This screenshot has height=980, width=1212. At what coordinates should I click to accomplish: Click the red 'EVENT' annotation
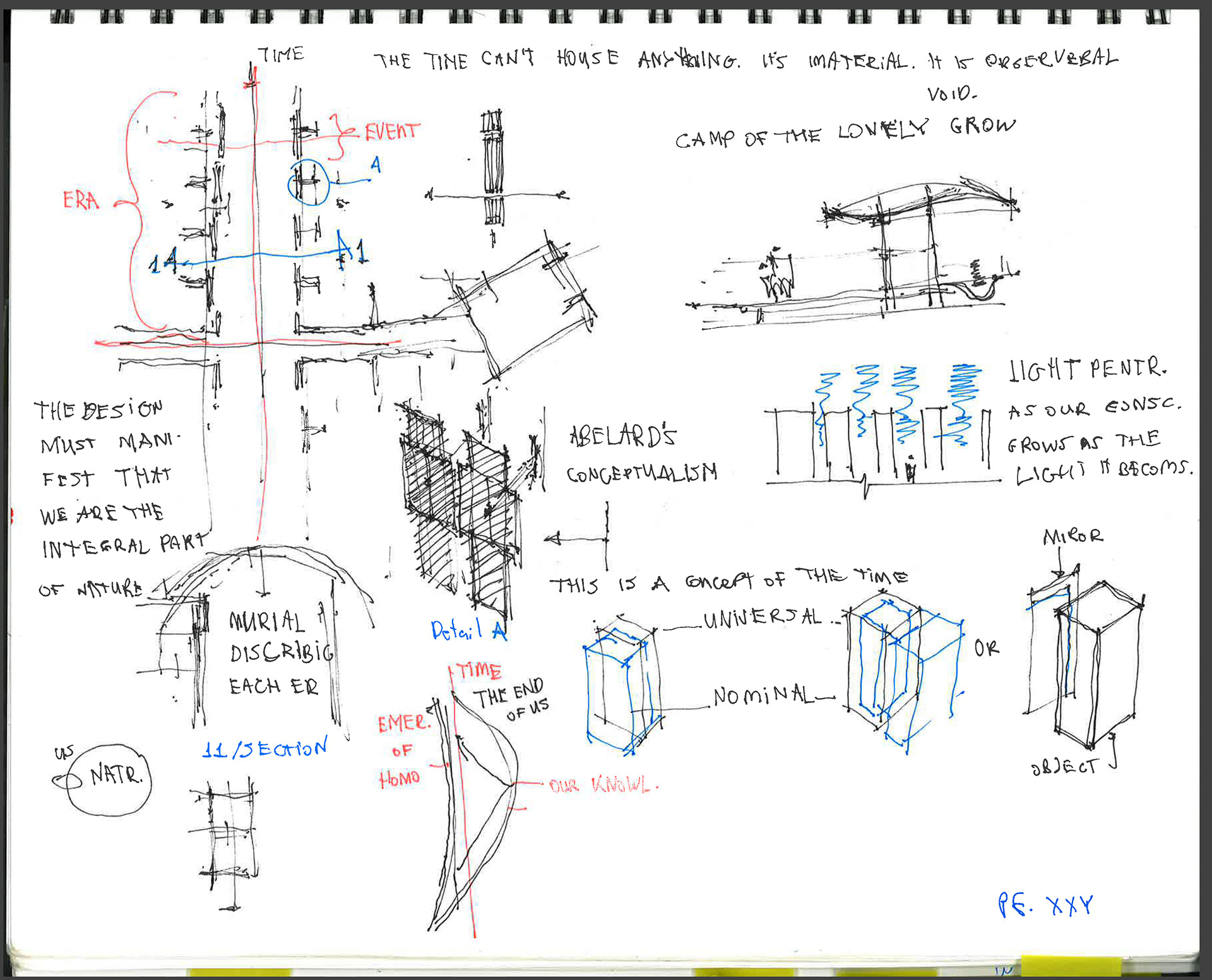[x=391, y=132]
